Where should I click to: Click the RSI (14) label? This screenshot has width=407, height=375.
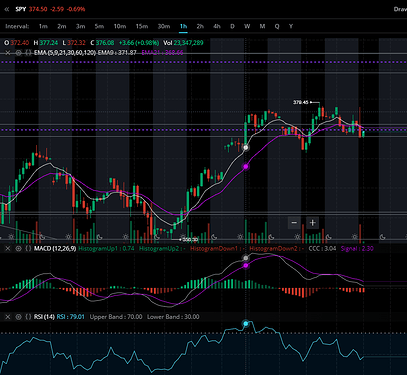(44, 317)
